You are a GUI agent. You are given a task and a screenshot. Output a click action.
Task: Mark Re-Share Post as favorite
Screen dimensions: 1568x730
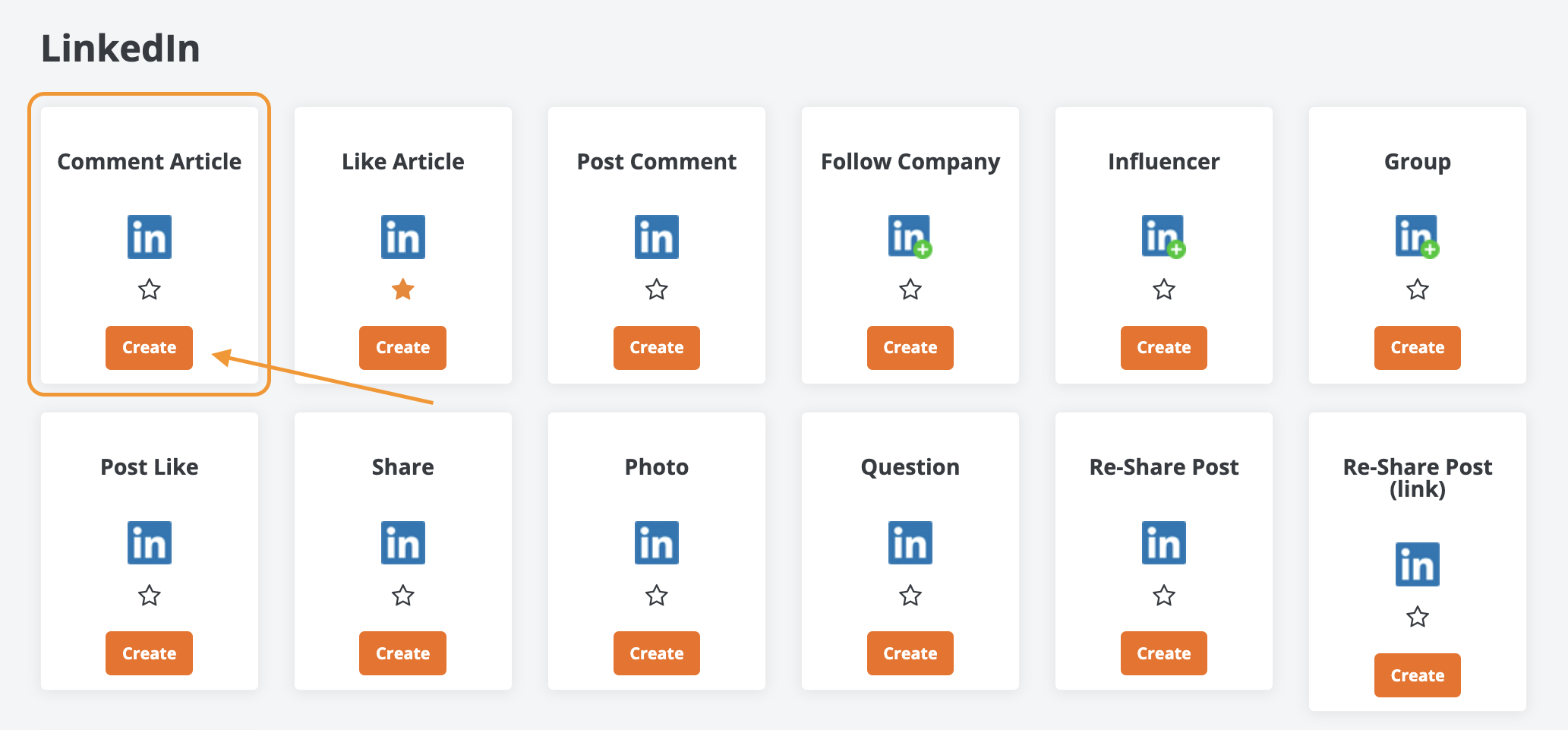(1164, 596)
